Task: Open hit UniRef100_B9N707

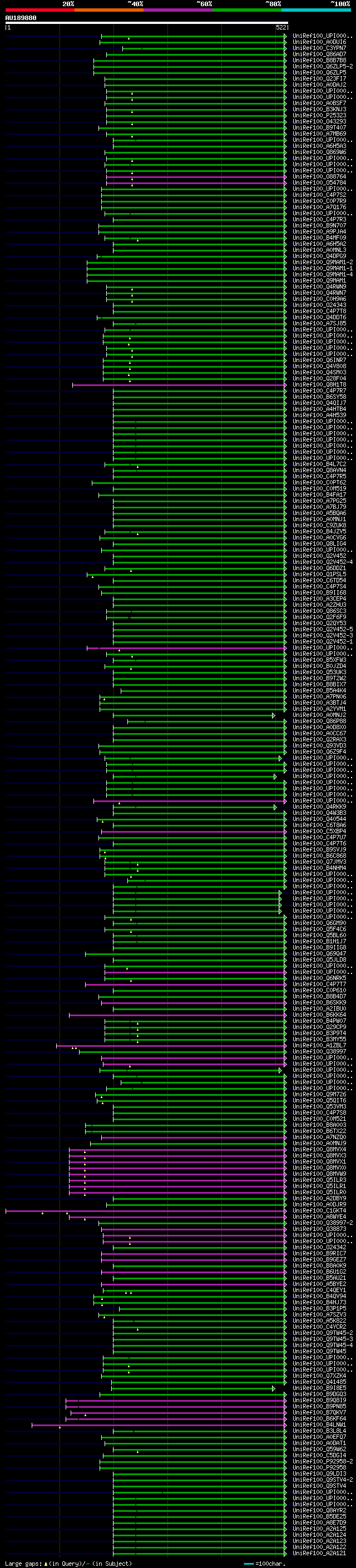Action: click(319, 225)
